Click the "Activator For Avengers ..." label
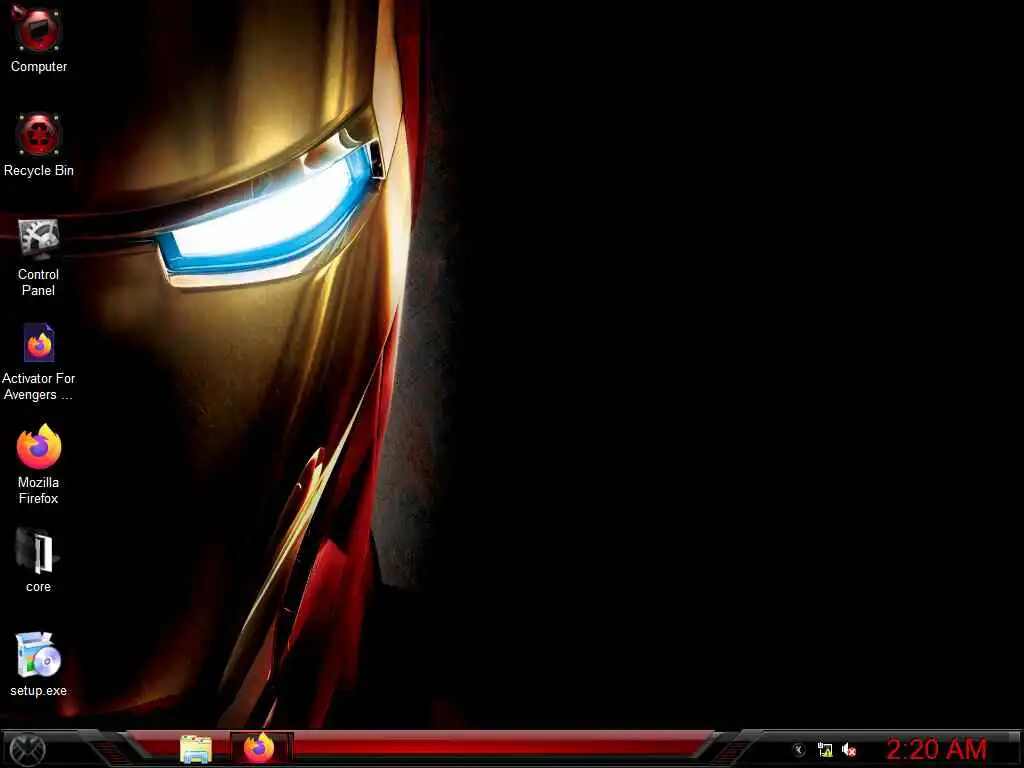 coord(39,387)
